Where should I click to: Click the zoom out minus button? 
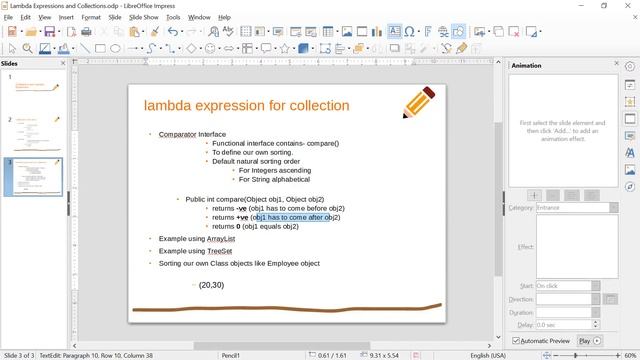pyautogui.click(x=556, y=356)
